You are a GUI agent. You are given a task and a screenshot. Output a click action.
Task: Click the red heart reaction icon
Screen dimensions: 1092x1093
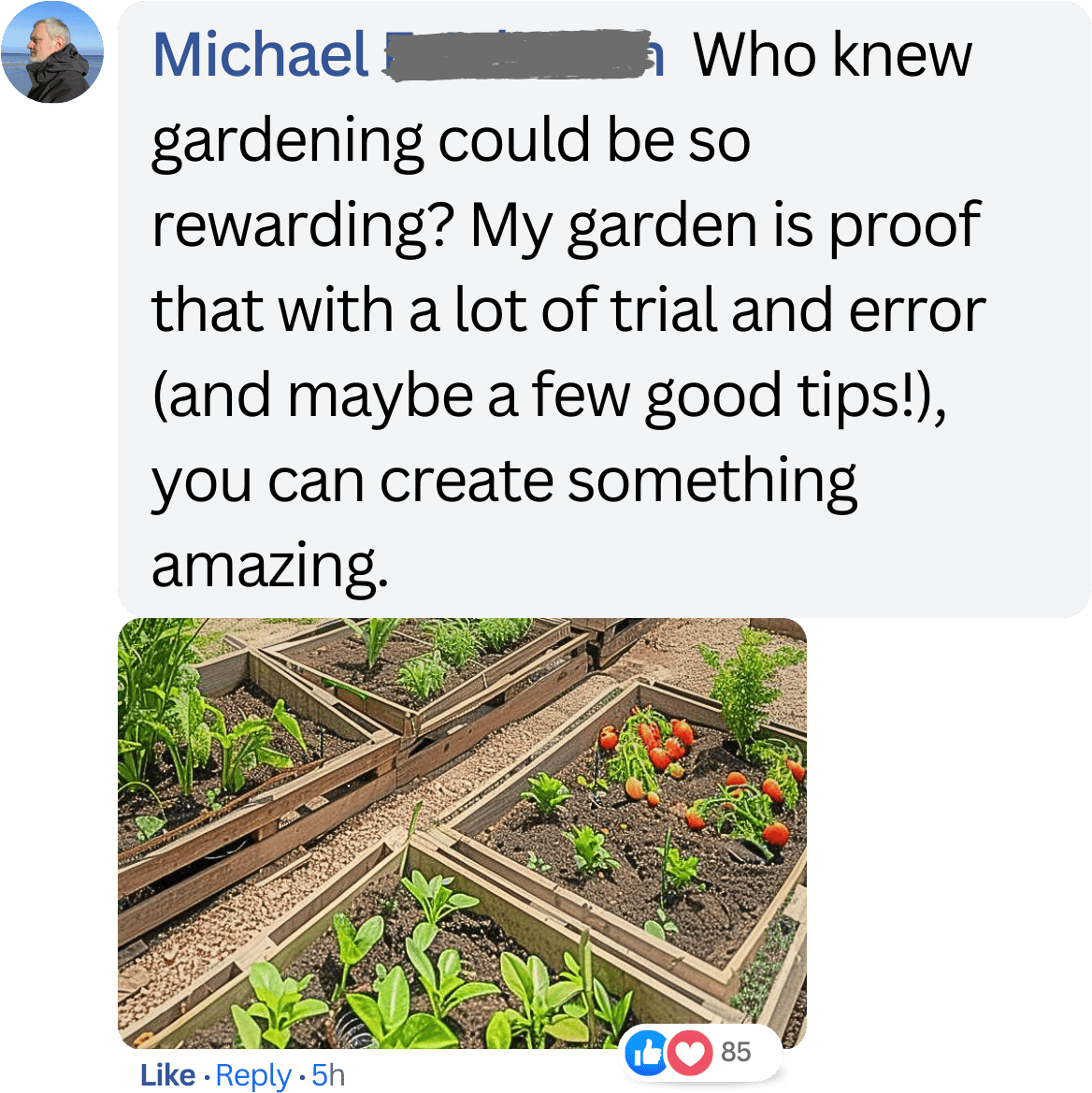[x=690, y=1053]
